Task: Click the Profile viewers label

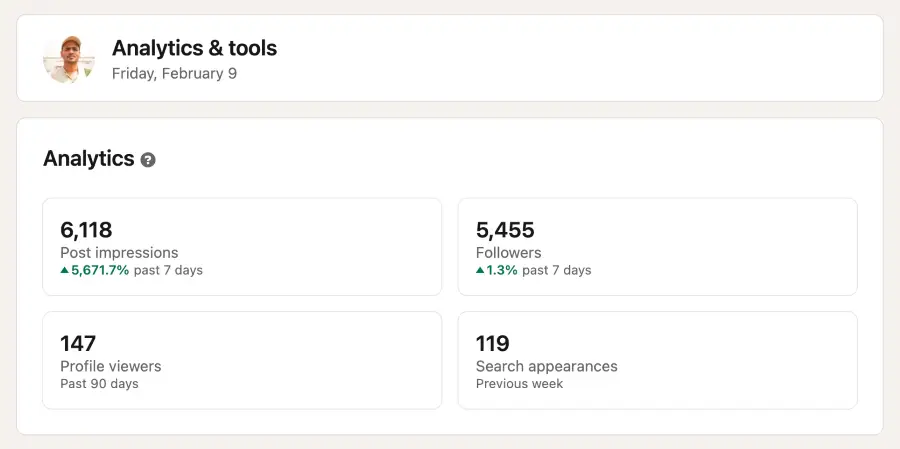Action: (111, 366)
